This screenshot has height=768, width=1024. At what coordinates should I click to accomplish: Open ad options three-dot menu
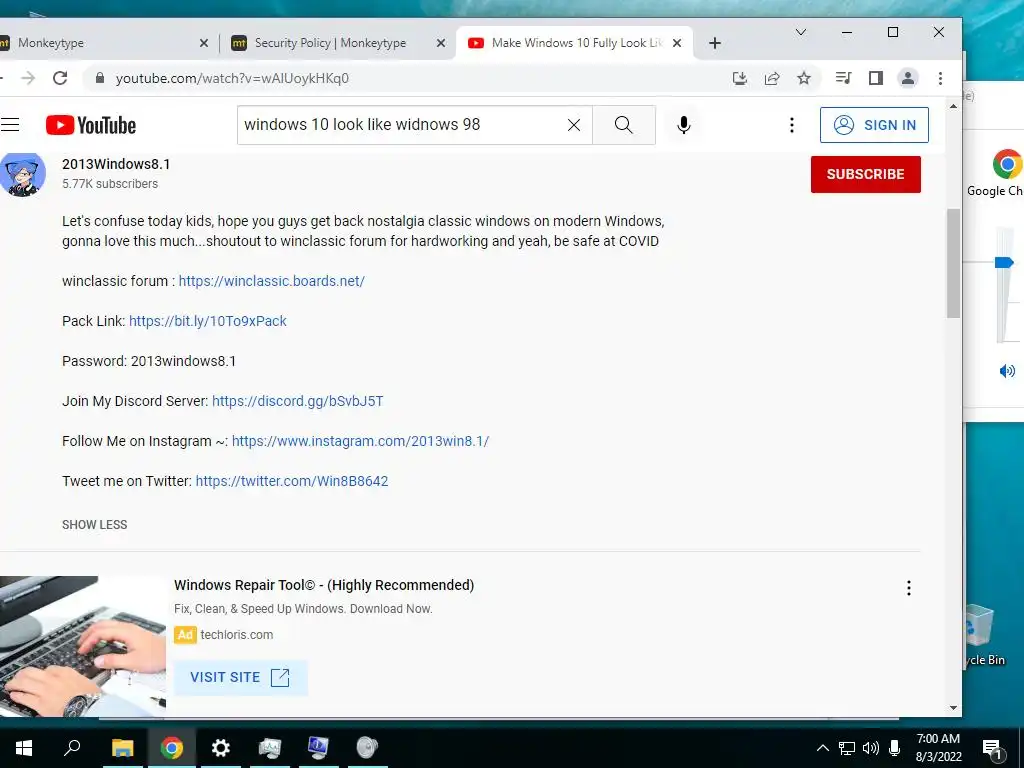(908, 588)
